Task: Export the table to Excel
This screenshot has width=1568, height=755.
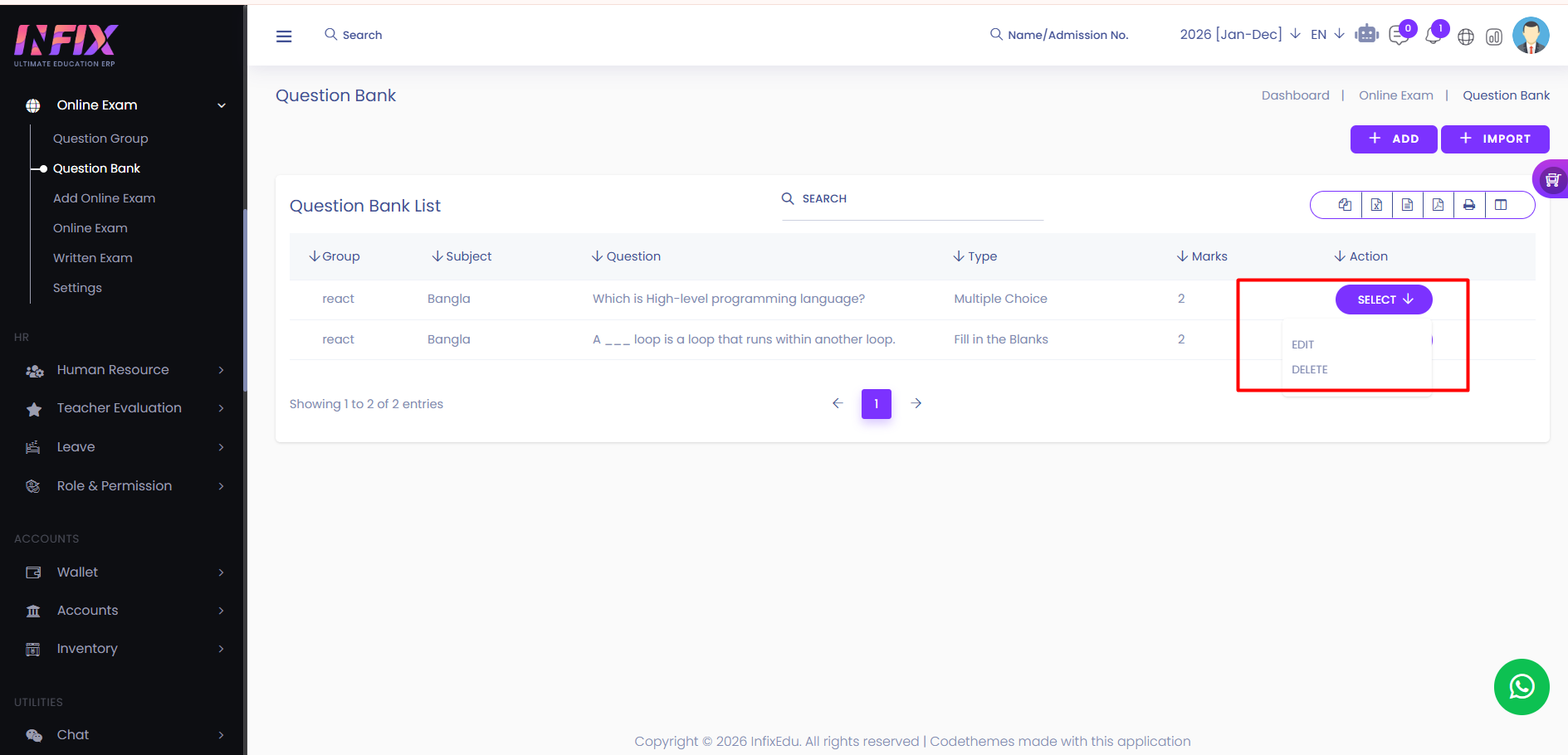Action: [1376, 205]
